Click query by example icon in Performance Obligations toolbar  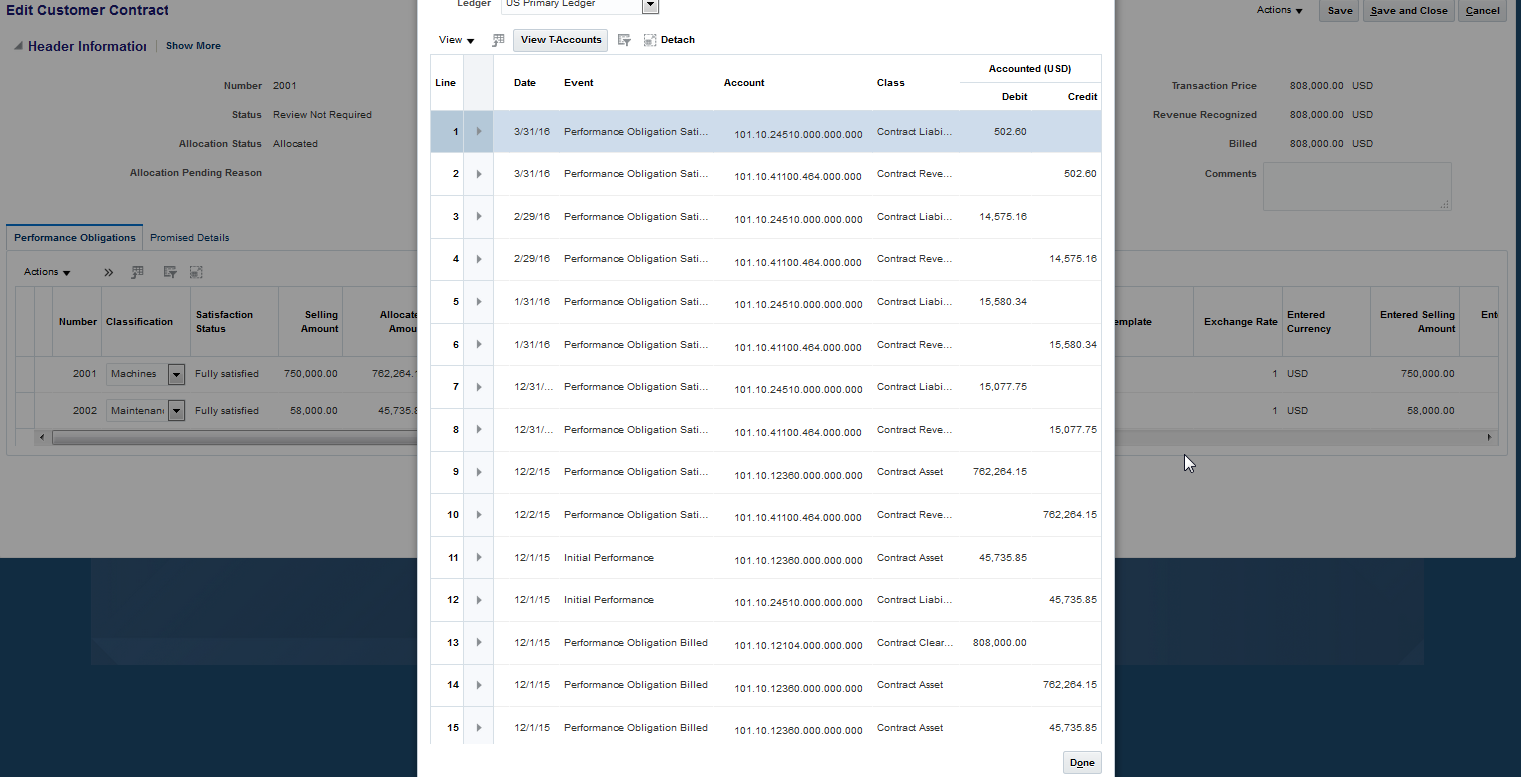point(170,272)
